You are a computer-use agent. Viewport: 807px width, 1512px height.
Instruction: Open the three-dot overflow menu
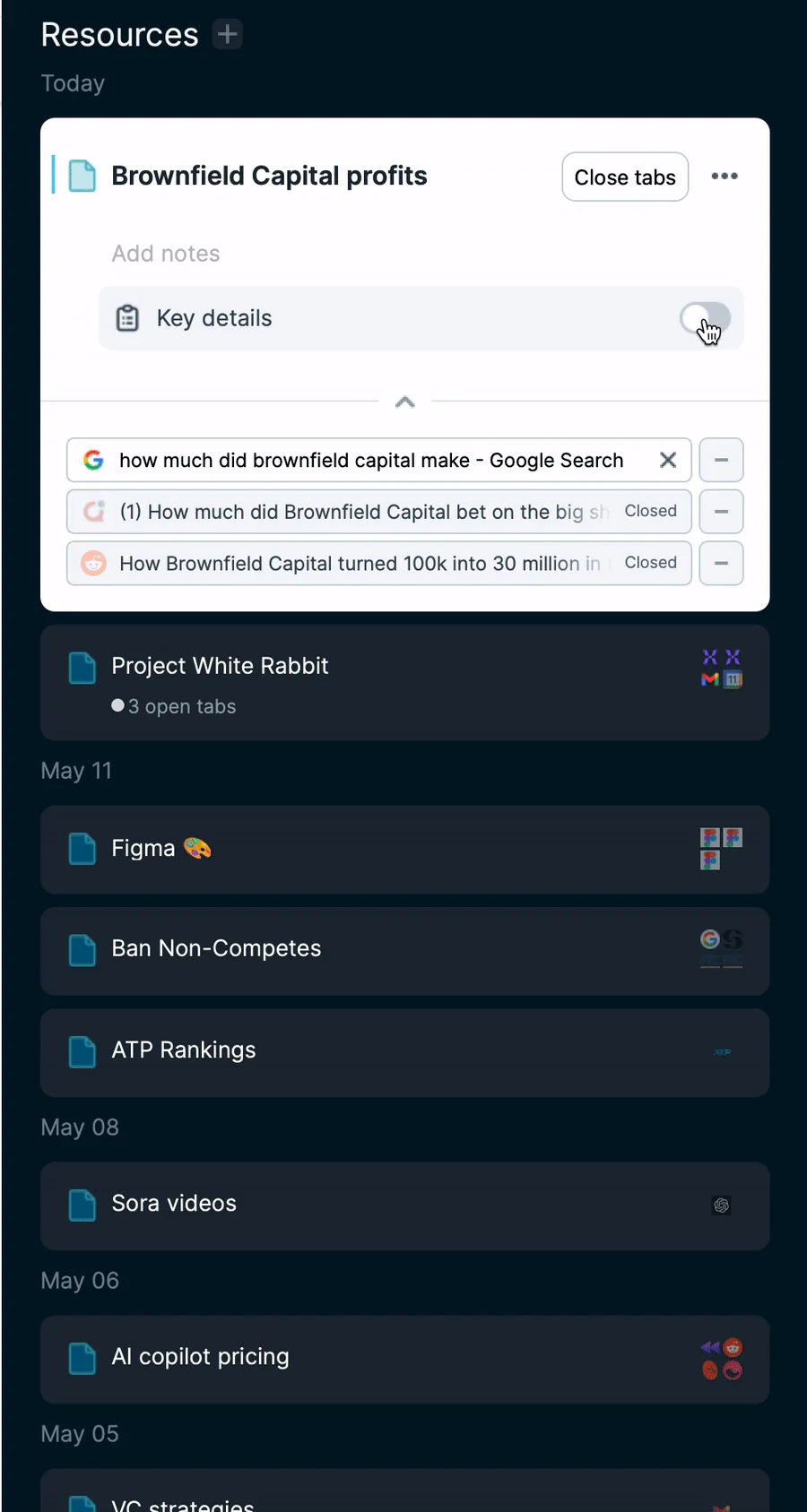coord(725,177)
